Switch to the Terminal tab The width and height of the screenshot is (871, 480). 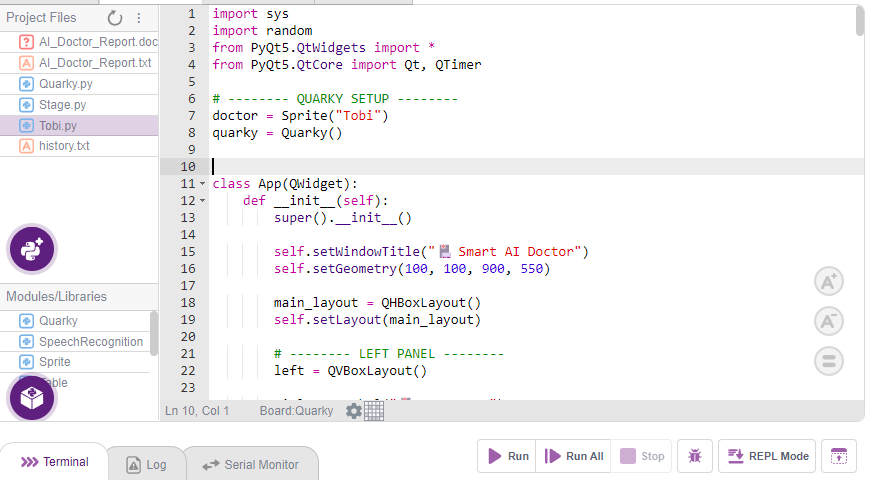pyautogui.click(x=54, y=462)
